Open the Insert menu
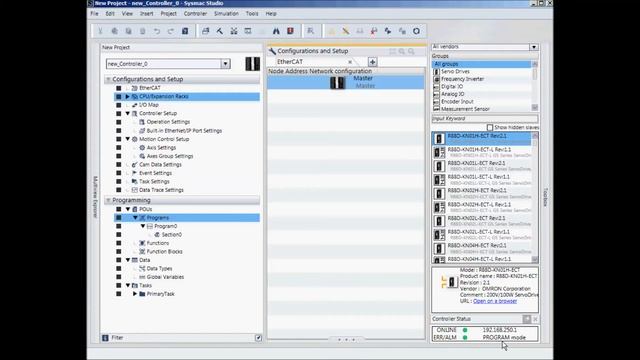 pos(147,13)
